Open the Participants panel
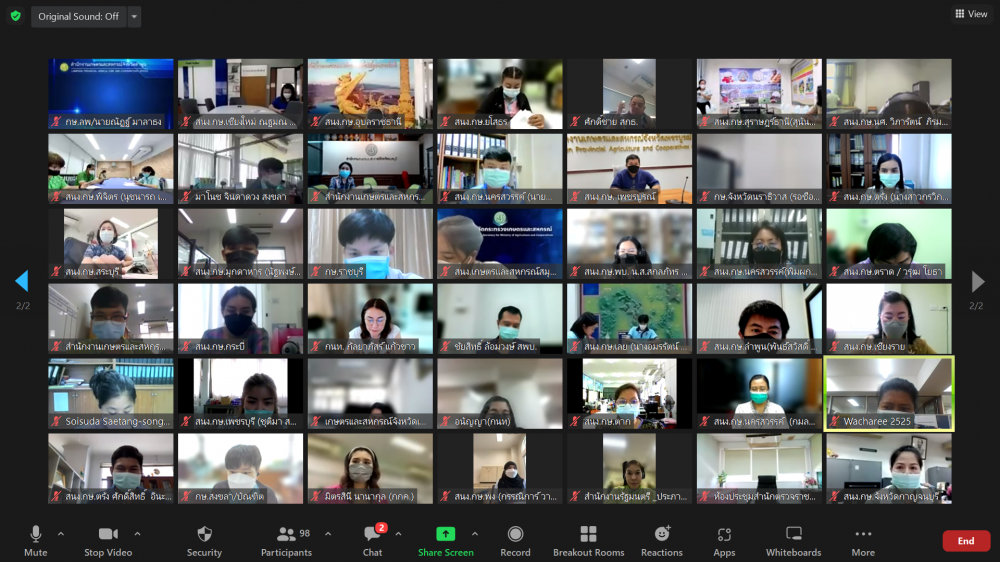 coord(287,540)
